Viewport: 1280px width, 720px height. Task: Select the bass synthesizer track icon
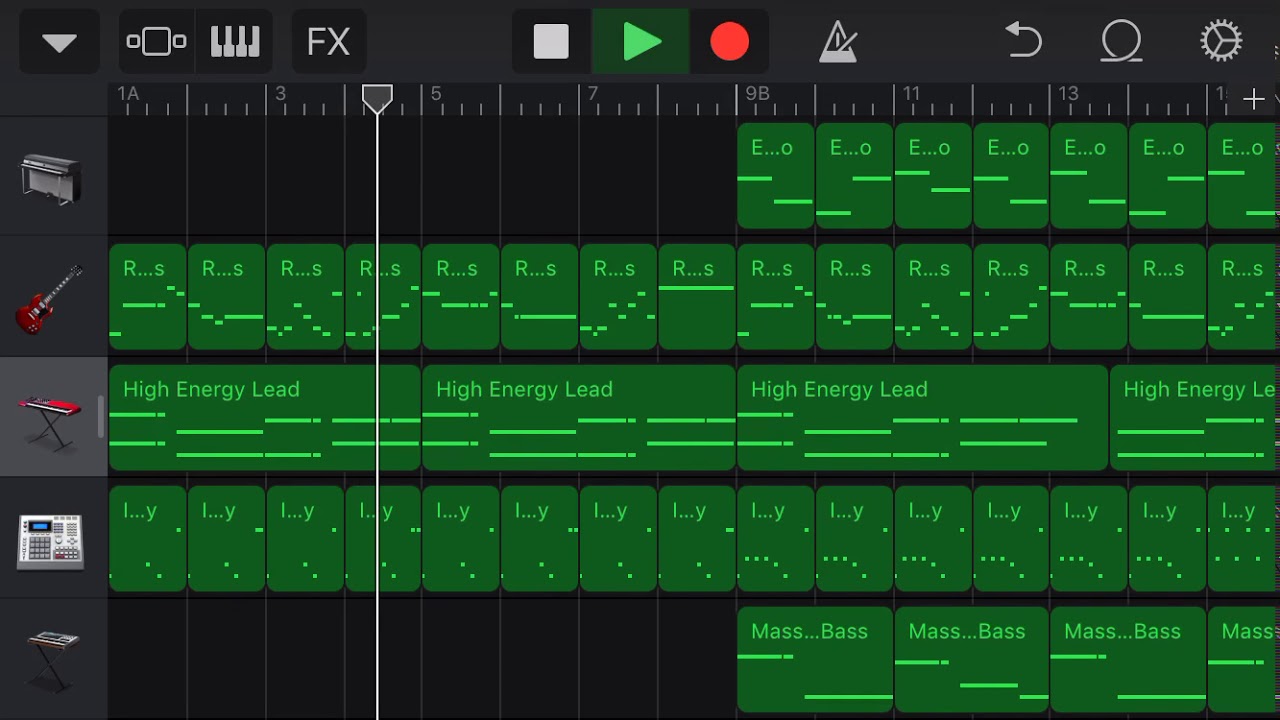point(52,658)
